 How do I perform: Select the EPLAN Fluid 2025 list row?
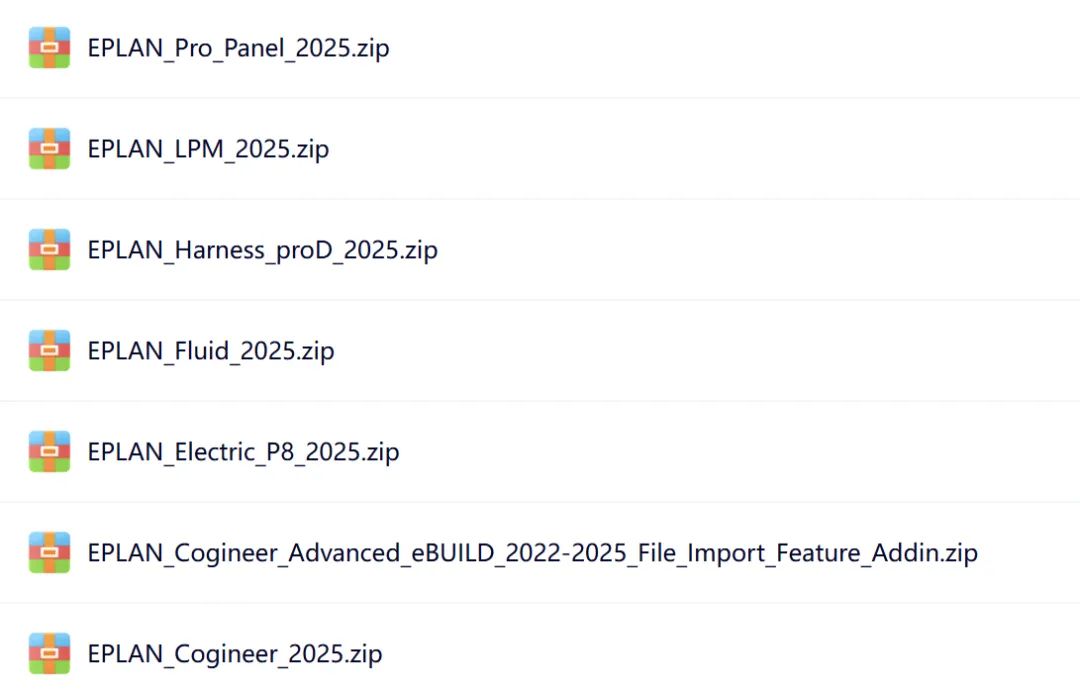(700, 351)
